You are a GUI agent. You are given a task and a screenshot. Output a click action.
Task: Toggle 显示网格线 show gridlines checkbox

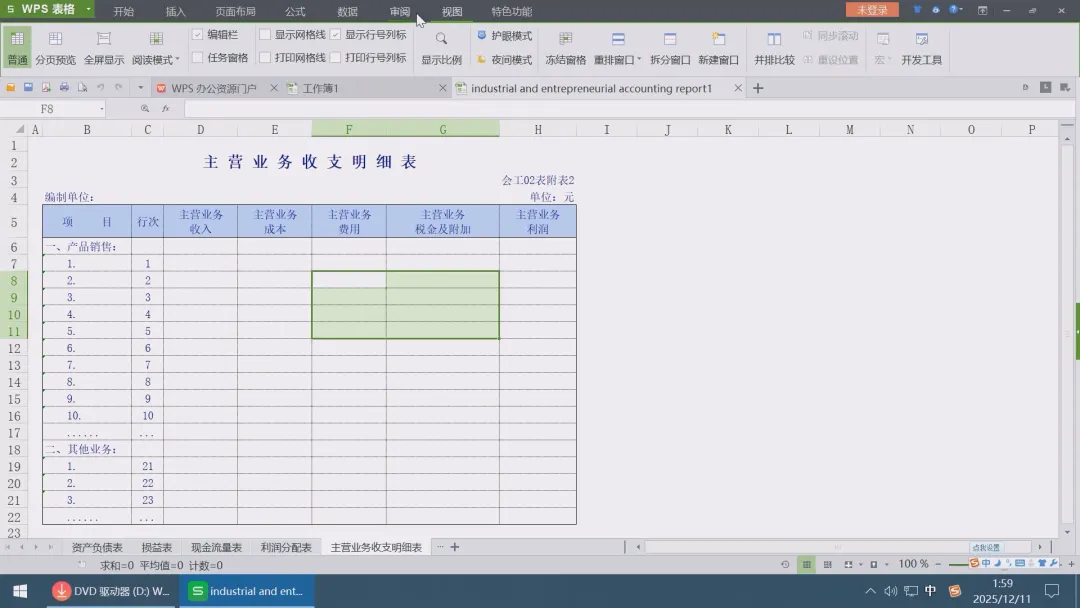[x=265, y=34]
